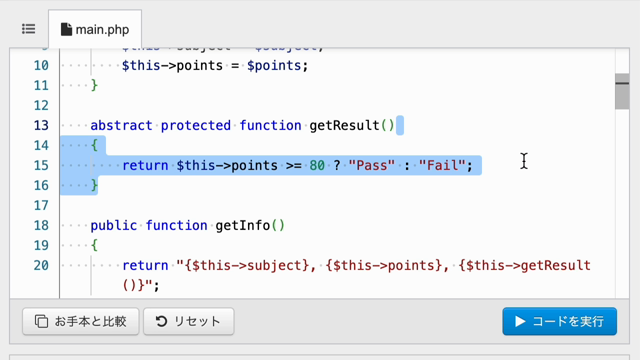Click the play triangle icon on run button
The width and height of the screenshot is (640, 360).
pyautogui.click(x=520, y=322)
